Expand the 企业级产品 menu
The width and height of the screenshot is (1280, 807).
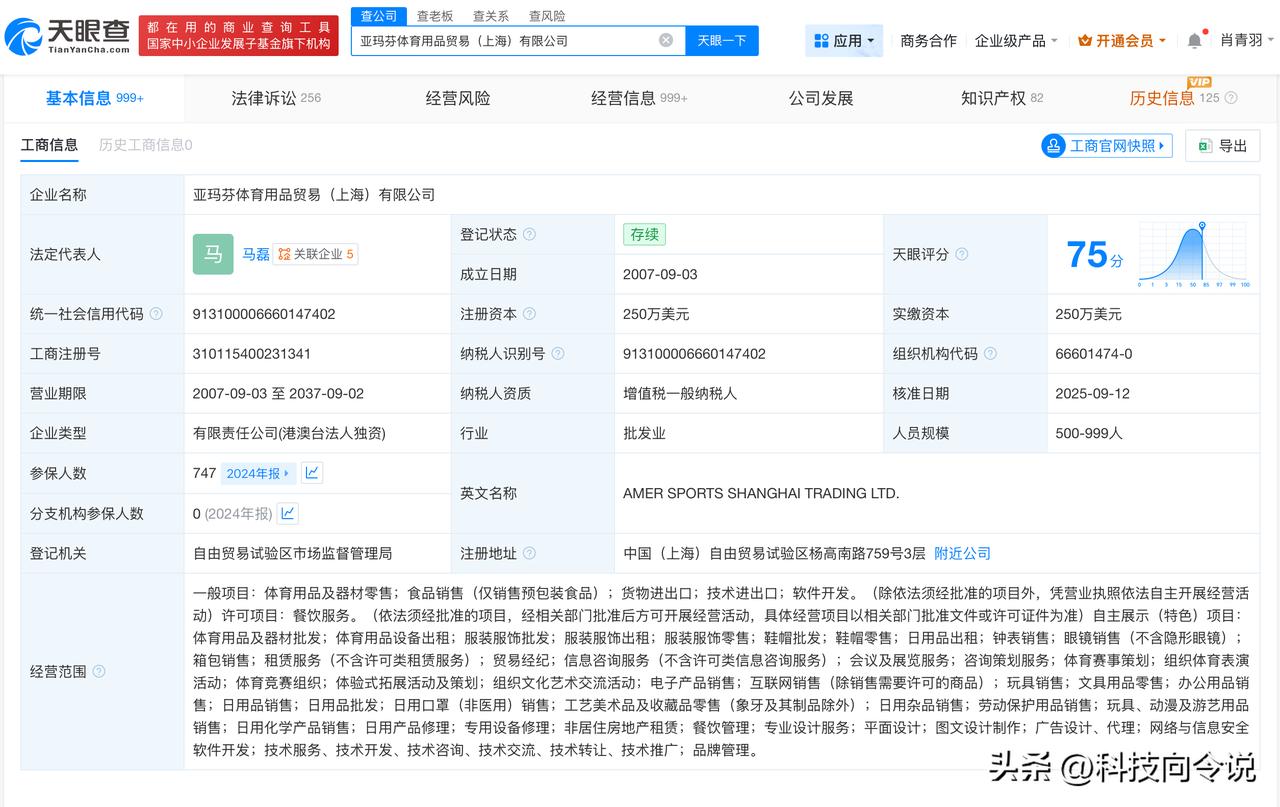[1016, 41]
